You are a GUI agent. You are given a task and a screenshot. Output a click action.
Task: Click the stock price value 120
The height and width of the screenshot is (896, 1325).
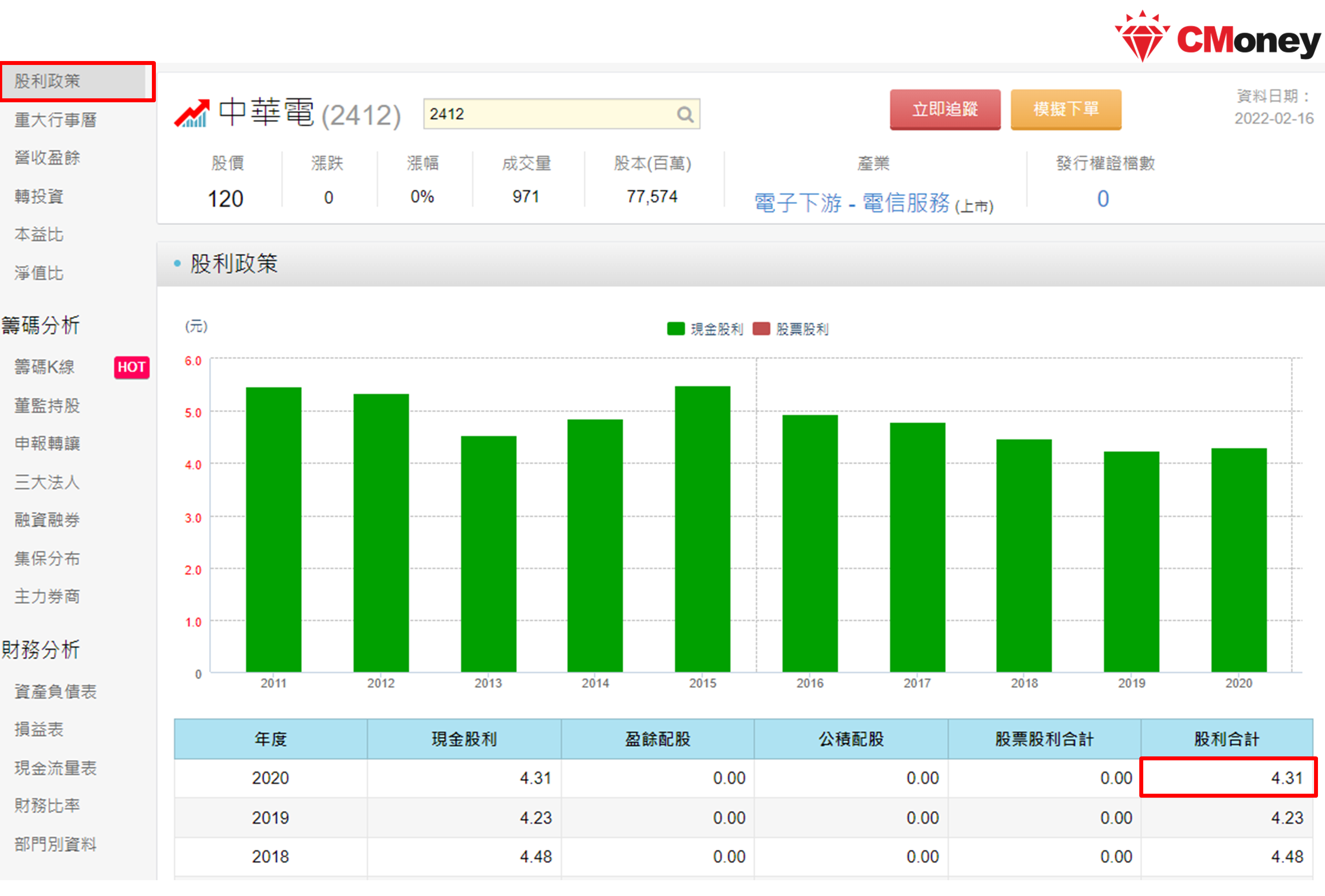(x=225, y=199)
